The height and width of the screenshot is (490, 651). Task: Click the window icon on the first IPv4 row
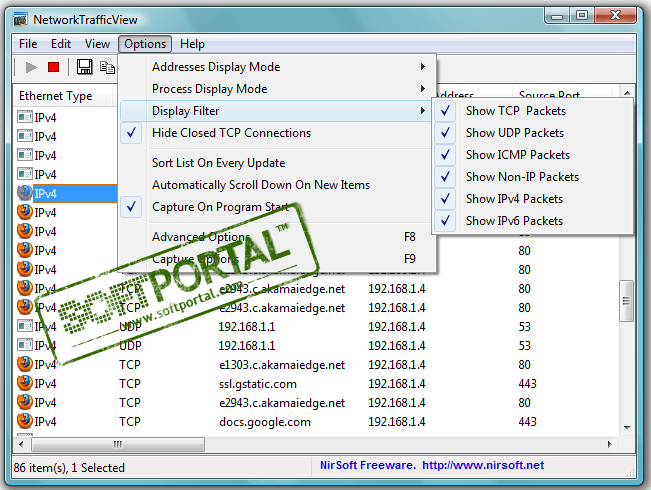point(25,117)
